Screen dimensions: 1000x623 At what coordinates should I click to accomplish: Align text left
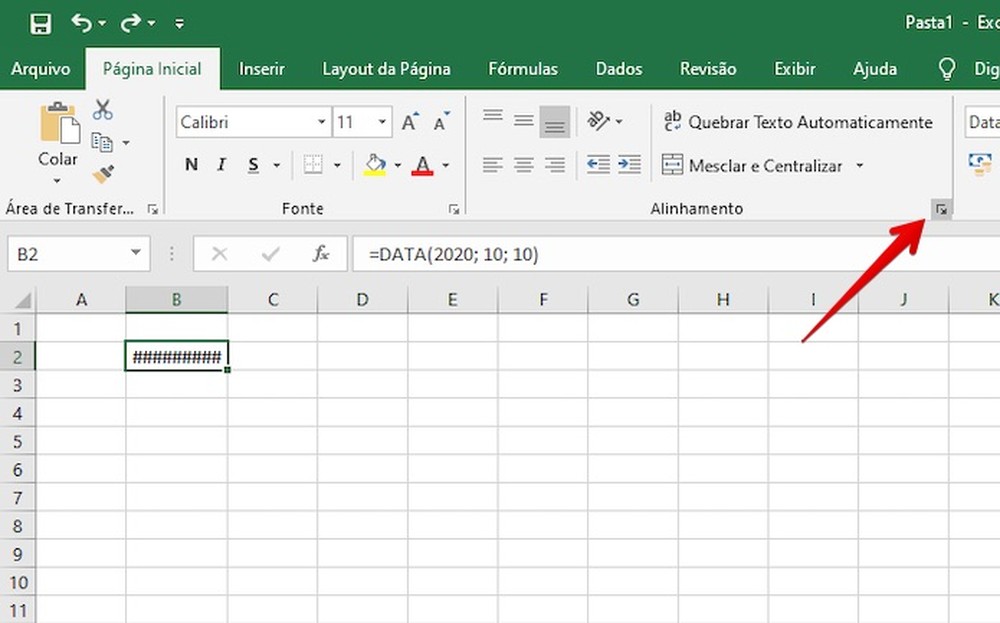click(492, 165)
